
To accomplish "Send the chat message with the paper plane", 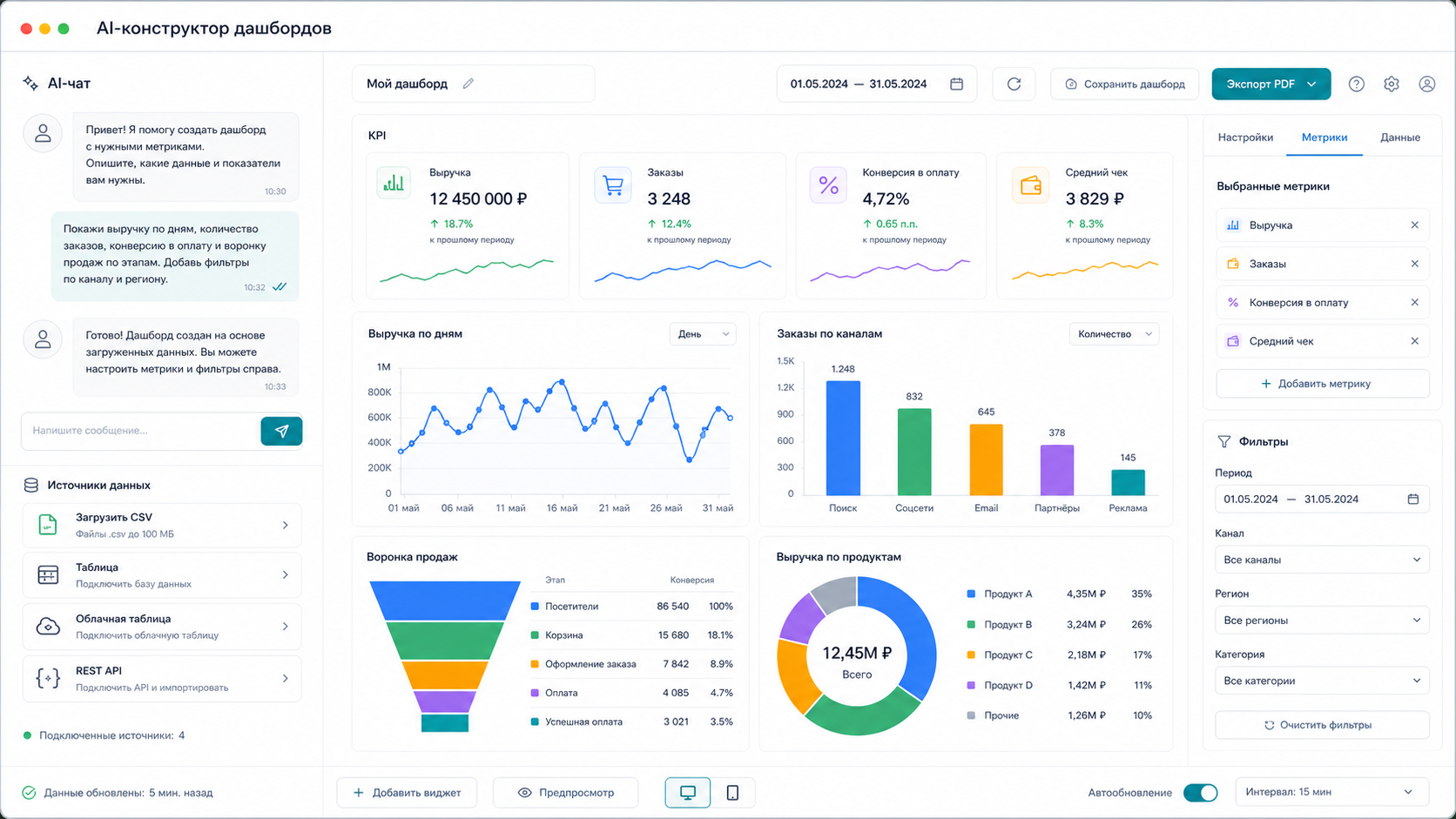I will click(x=281, y=431).
